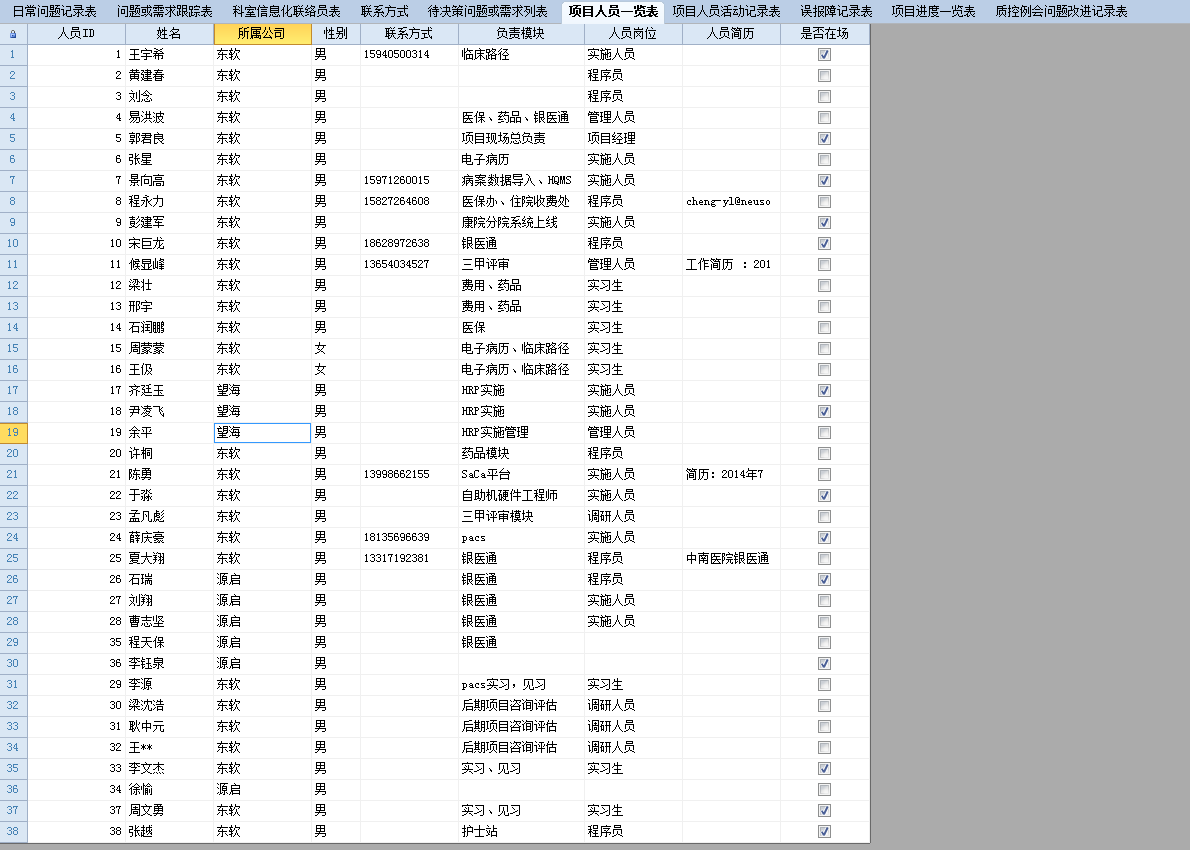Click the 性别 column header
Viewport: 1190px width, 850px height.
[335, 33]
